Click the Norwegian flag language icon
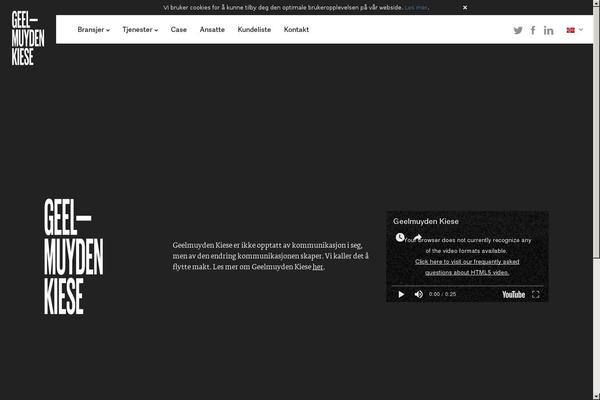Viewport: 600px width, 400px height. [x=571, y=30]
